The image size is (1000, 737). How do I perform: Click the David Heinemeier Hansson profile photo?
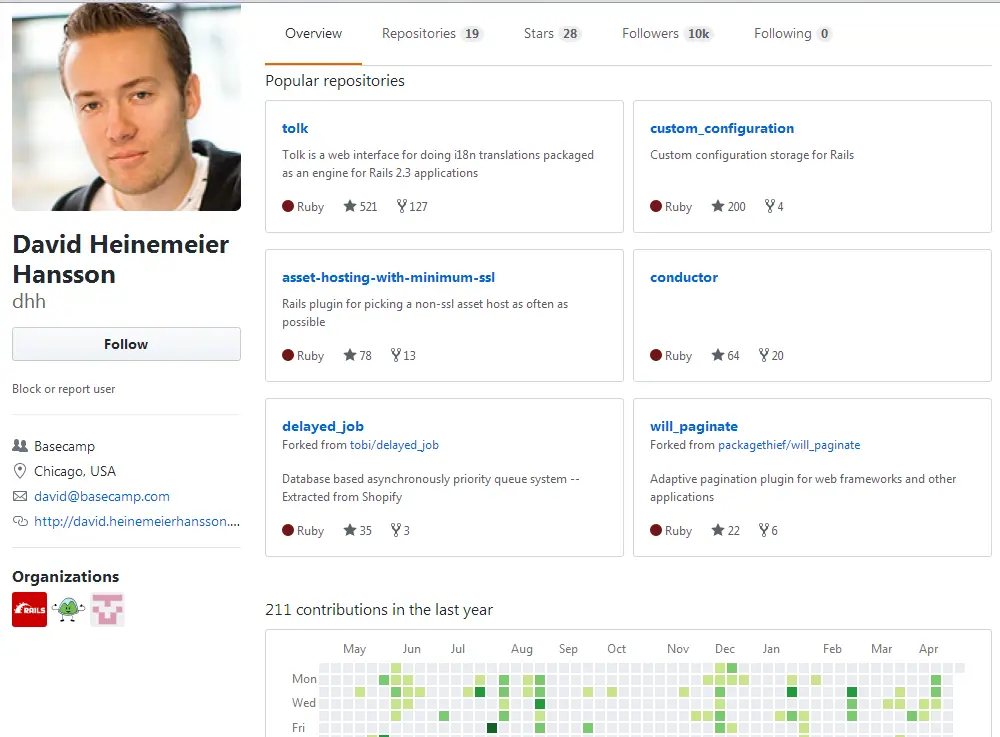[x=126, y=105]
